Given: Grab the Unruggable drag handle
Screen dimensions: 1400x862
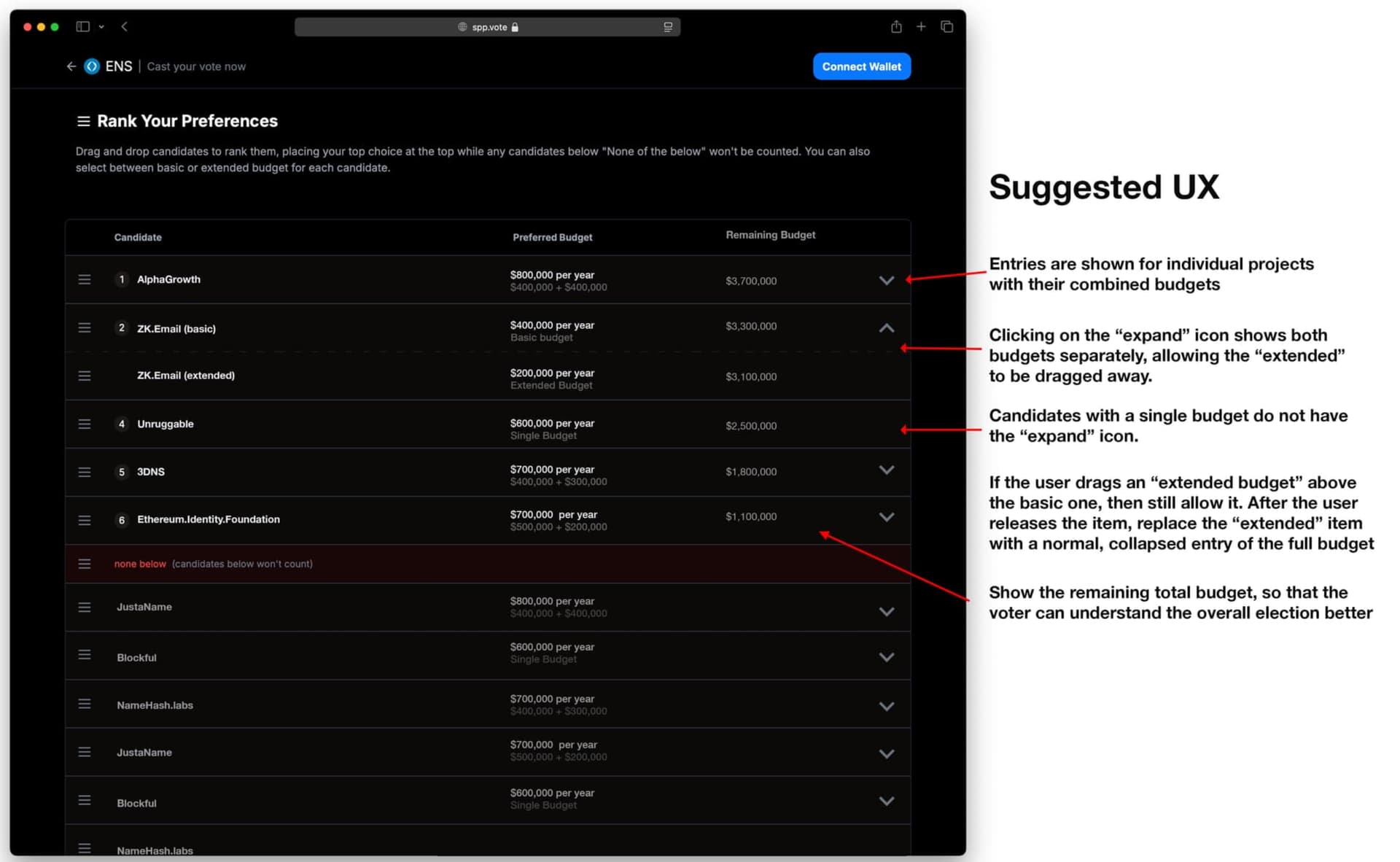Looking at the screenshot, I should (85, 424).
